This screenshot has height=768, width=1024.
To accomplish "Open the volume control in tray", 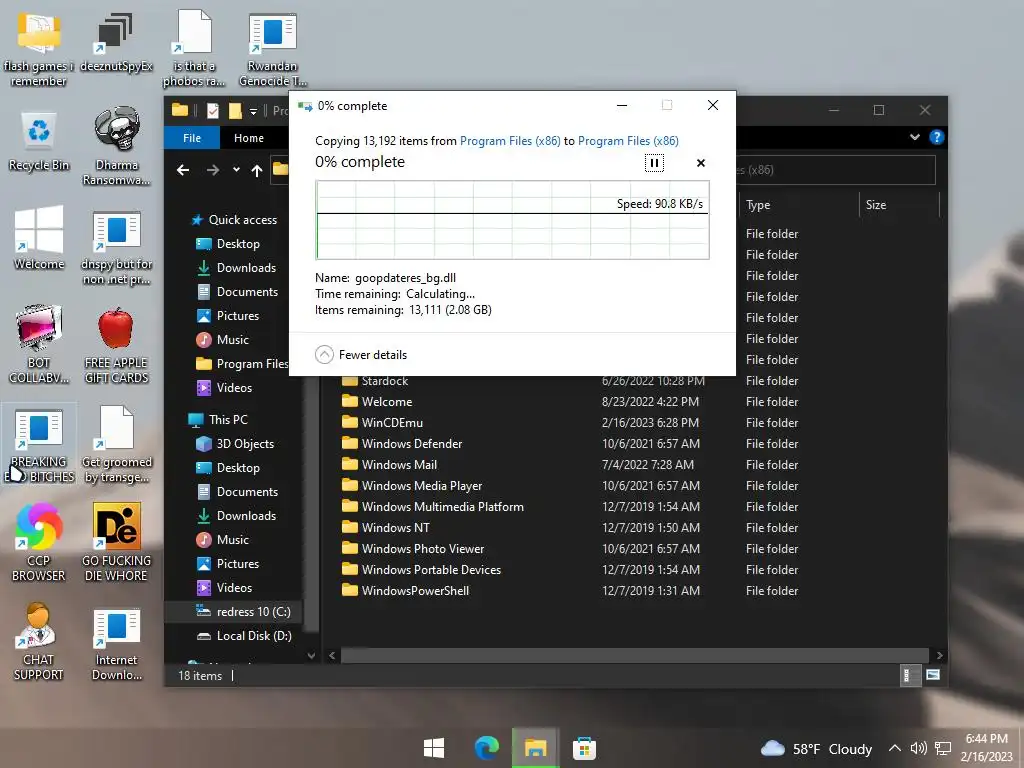I will (x=918, y=748).
